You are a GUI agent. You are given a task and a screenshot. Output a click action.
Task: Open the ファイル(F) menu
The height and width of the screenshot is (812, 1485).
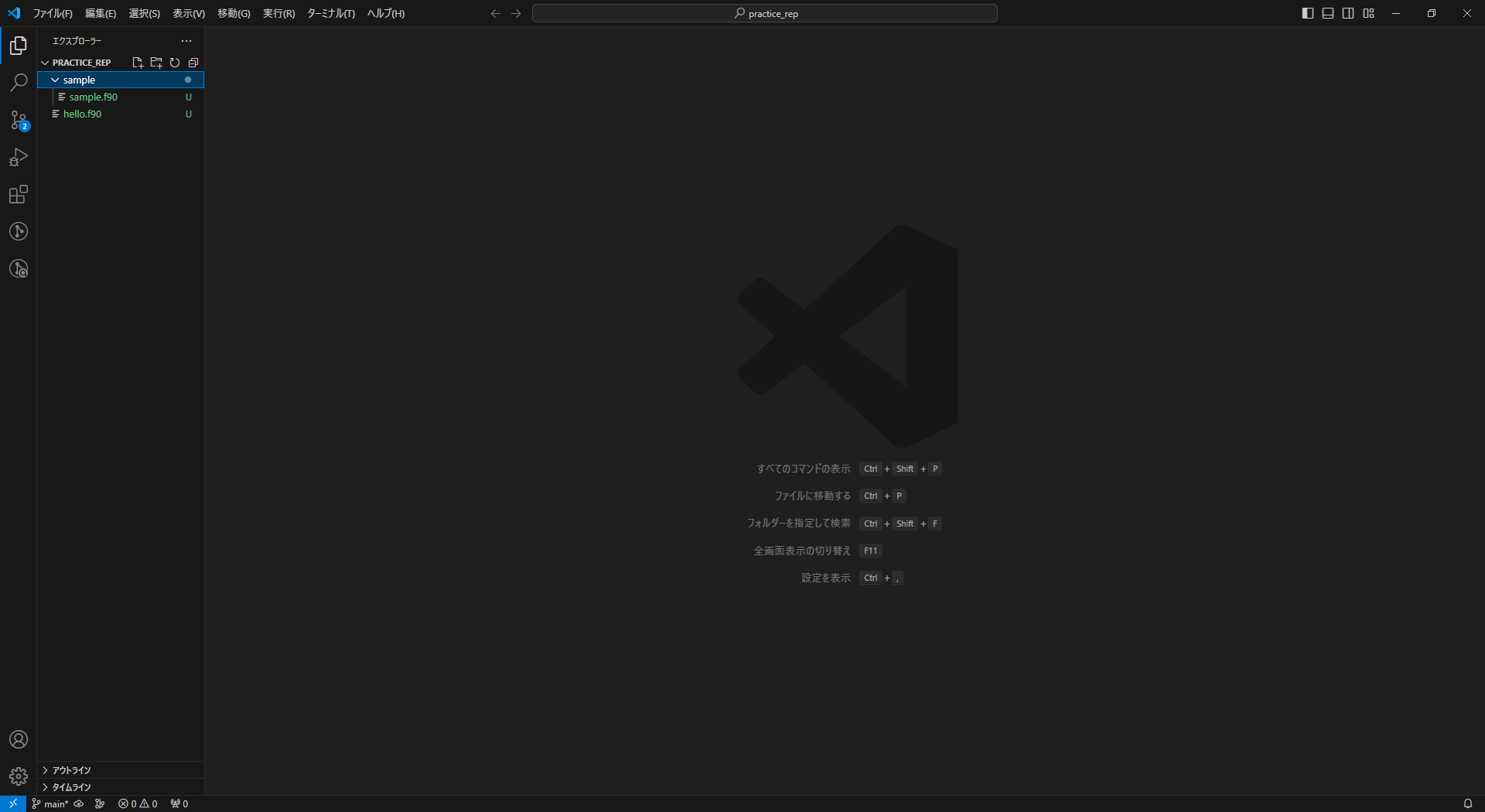53,13
